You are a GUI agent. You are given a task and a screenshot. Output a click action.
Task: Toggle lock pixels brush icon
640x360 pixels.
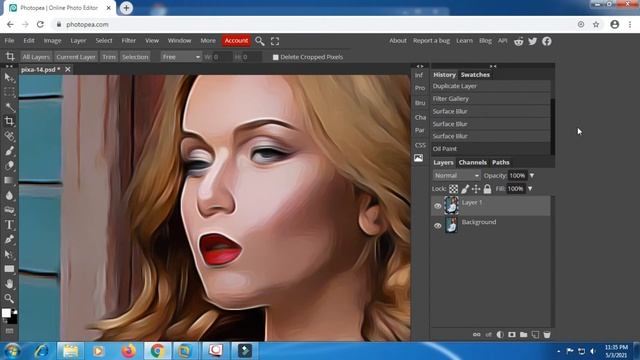pyautogui.click(x=465, y=189)
